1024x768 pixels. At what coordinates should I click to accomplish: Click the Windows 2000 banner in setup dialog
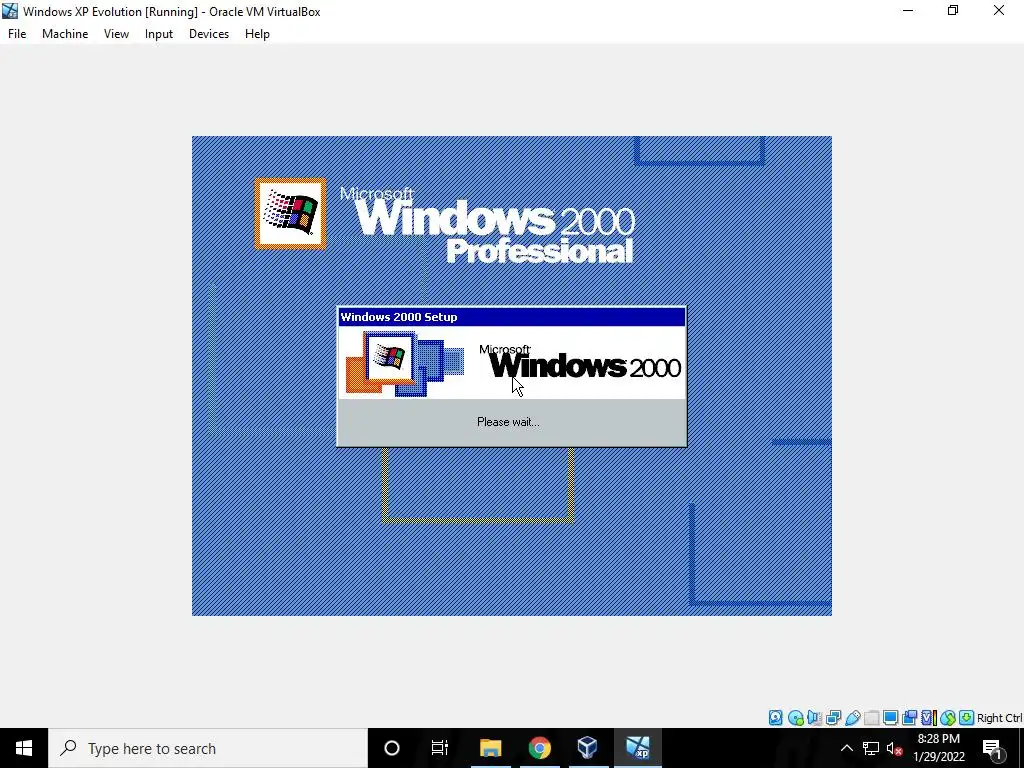click(x=511, y=362)
